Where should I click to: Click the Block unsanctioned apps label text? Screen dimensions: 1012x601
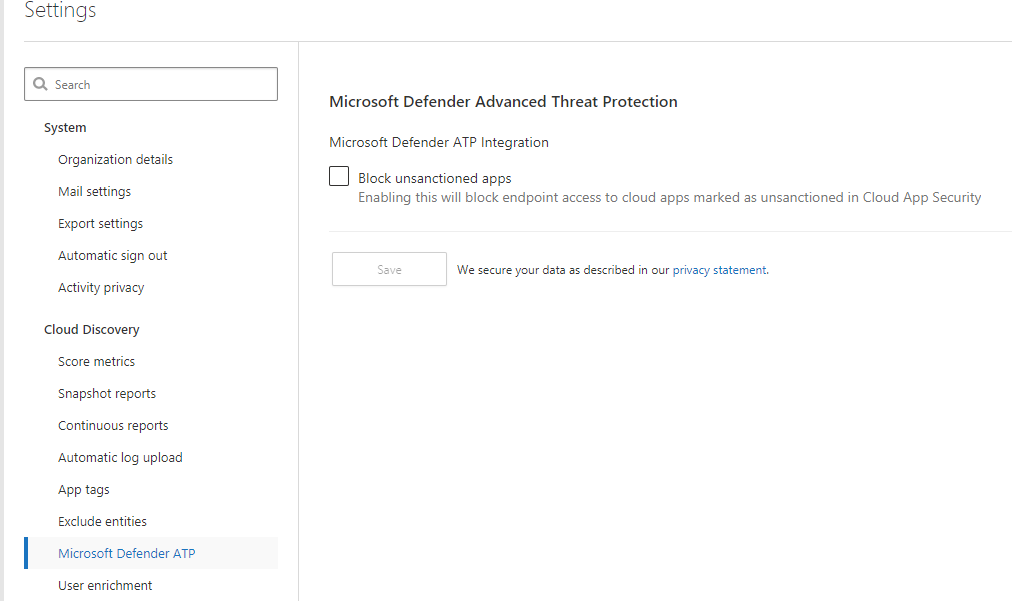pyautogui.click(x=435, y=178)
